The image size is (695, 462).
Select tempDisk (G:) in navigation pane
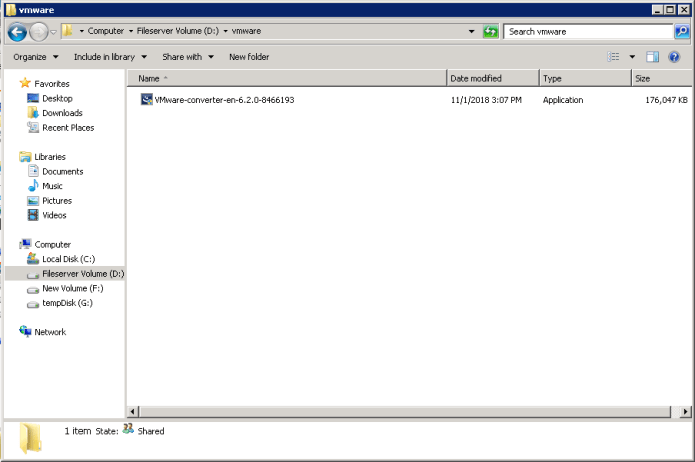[67, 303]
